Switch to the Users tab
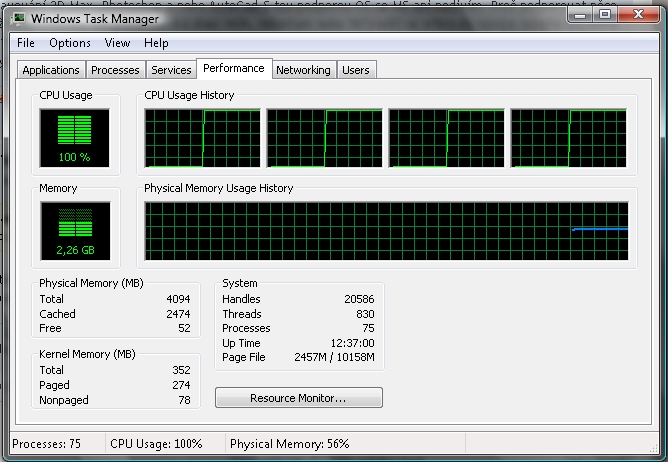The height and width of the screenshot is (462, 668). 356,70
